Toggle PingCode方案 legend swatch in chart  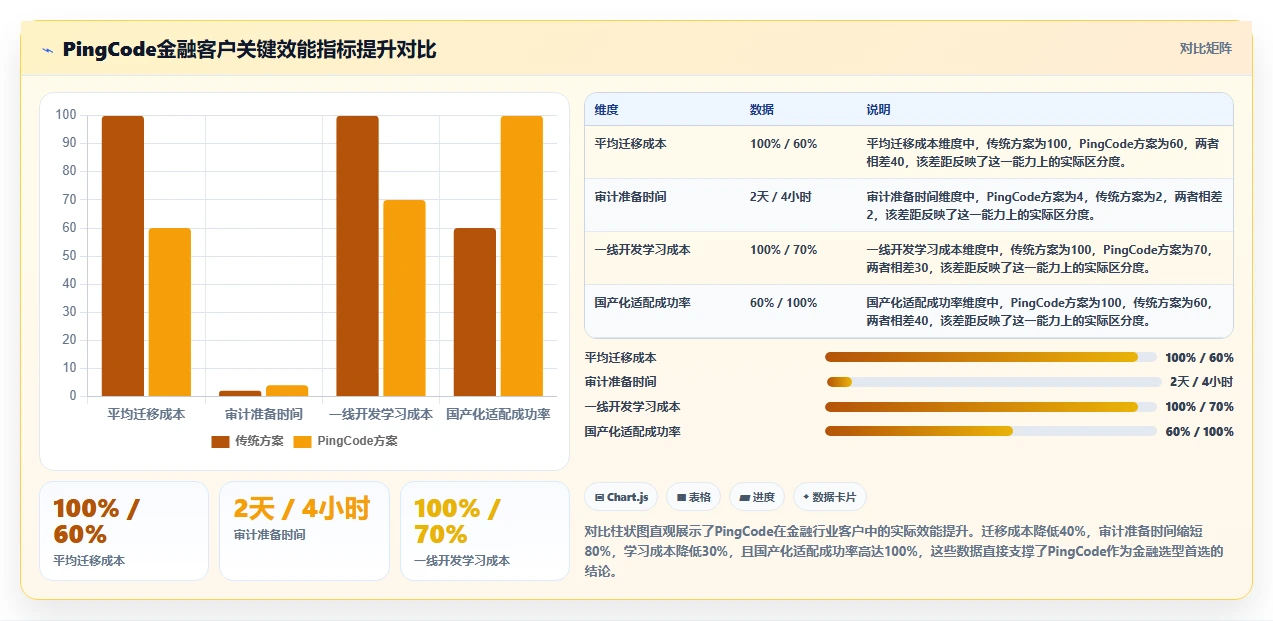(302, 441)
